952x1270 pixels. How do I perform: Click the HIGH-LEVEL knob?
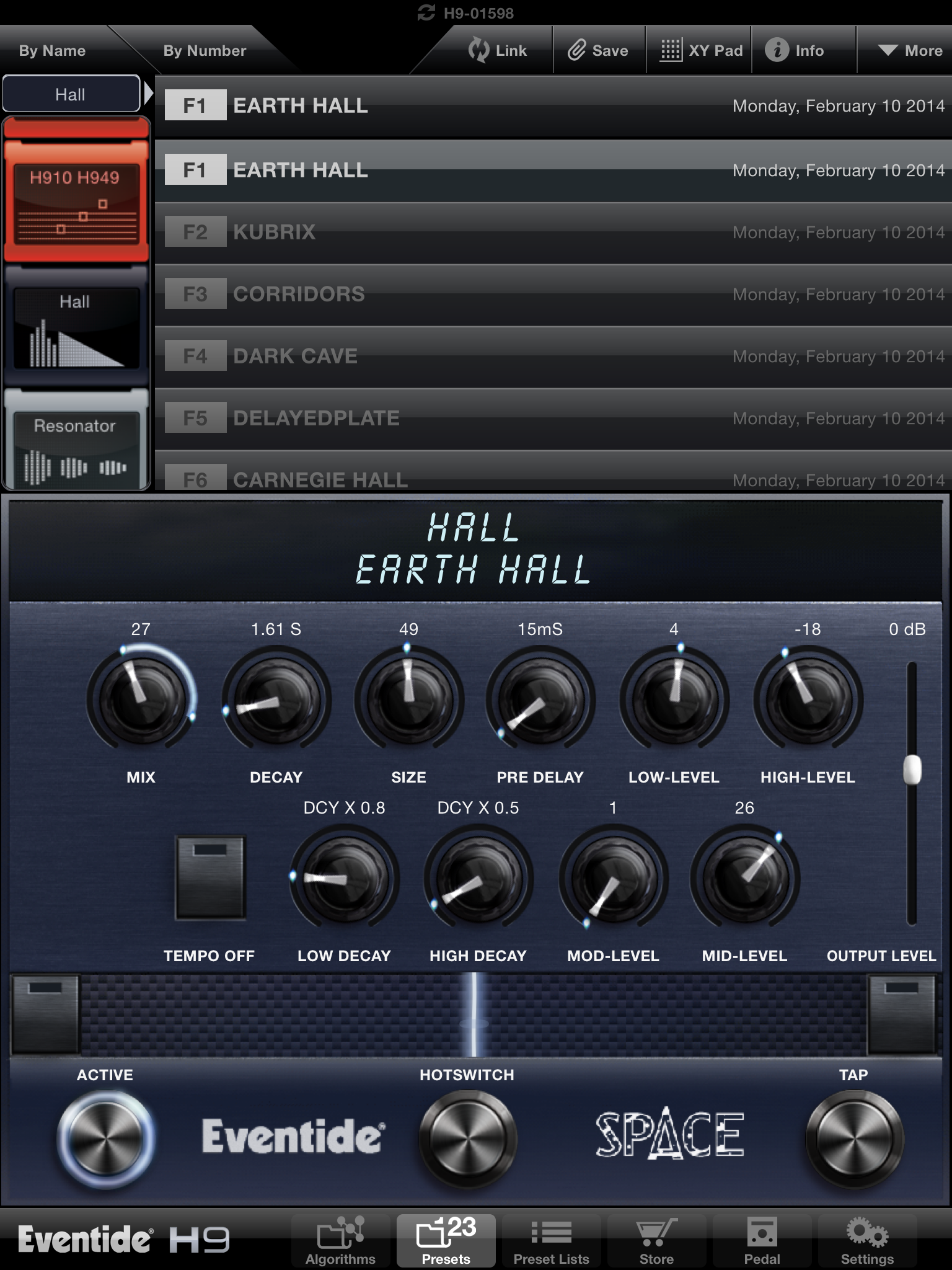tap(808, 699)
